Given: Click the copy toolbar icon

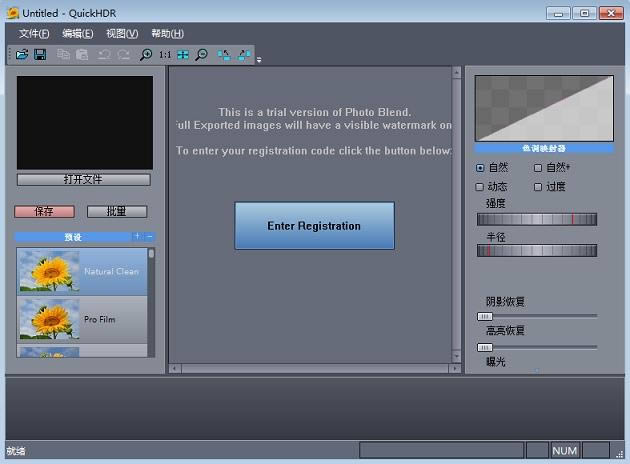Looking at the screenshot, I should [63, 54].
